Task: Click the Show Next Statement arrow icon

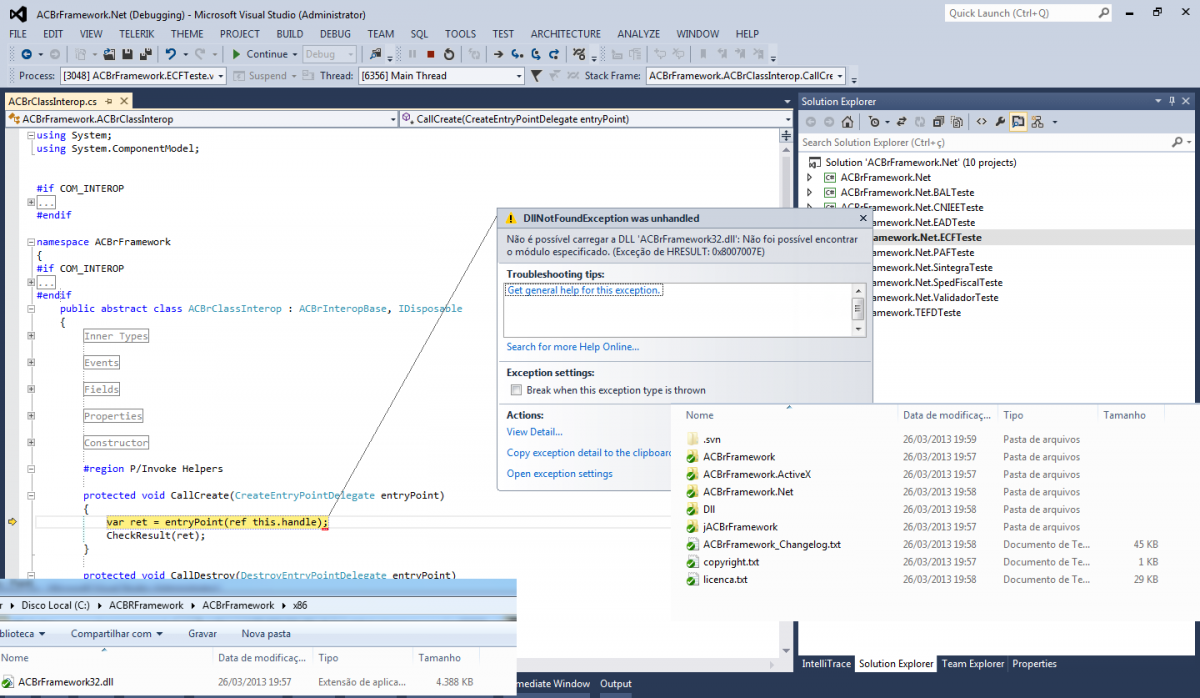Action: (x=498, y=54)
